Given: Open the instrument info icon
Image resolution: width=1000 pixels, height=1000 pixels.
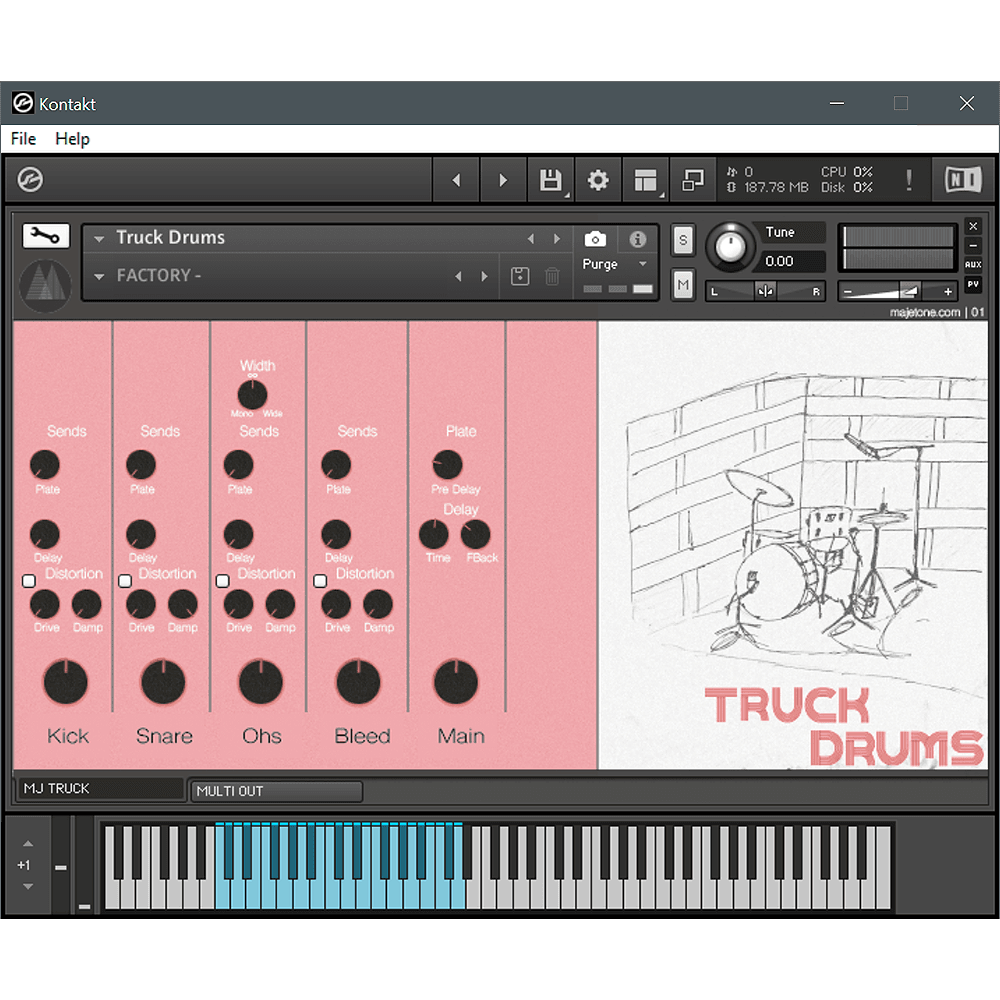Looking at the screenshot, I should click(637, 239).
